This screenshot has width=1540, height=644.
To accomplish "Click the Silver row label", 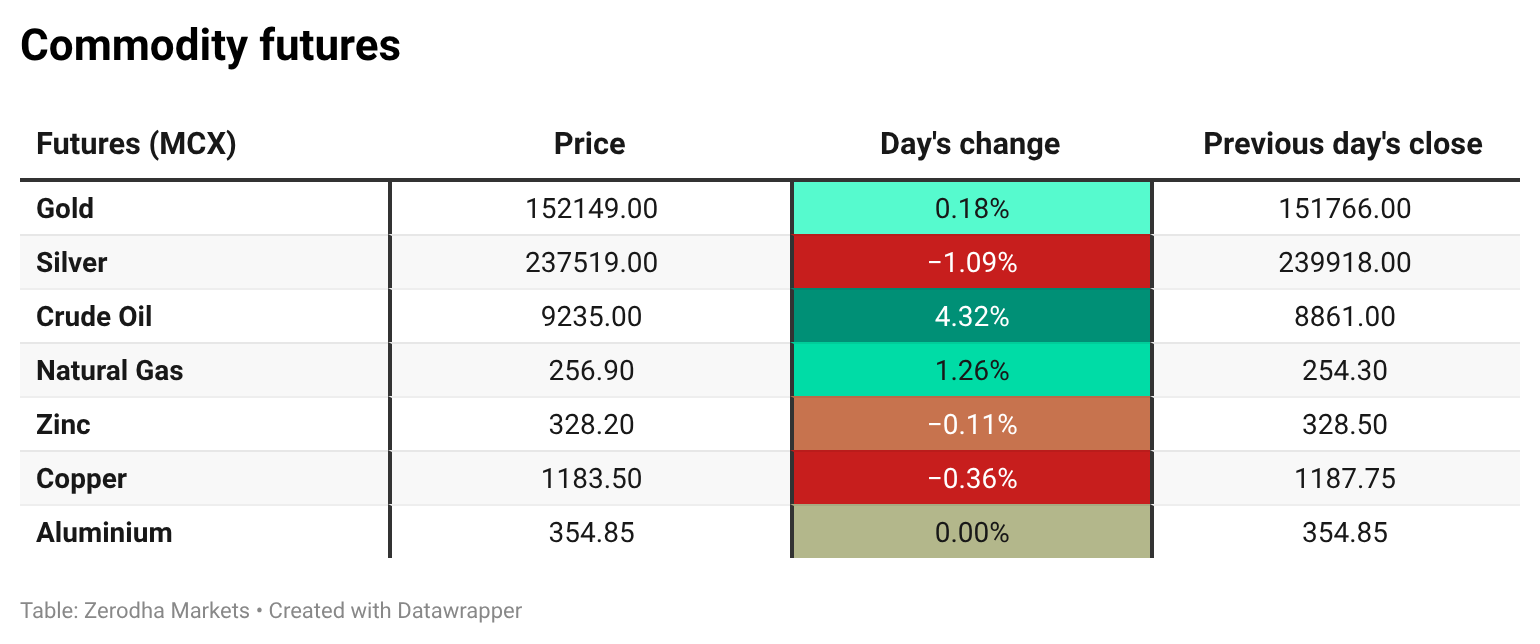I will (71, 263).
